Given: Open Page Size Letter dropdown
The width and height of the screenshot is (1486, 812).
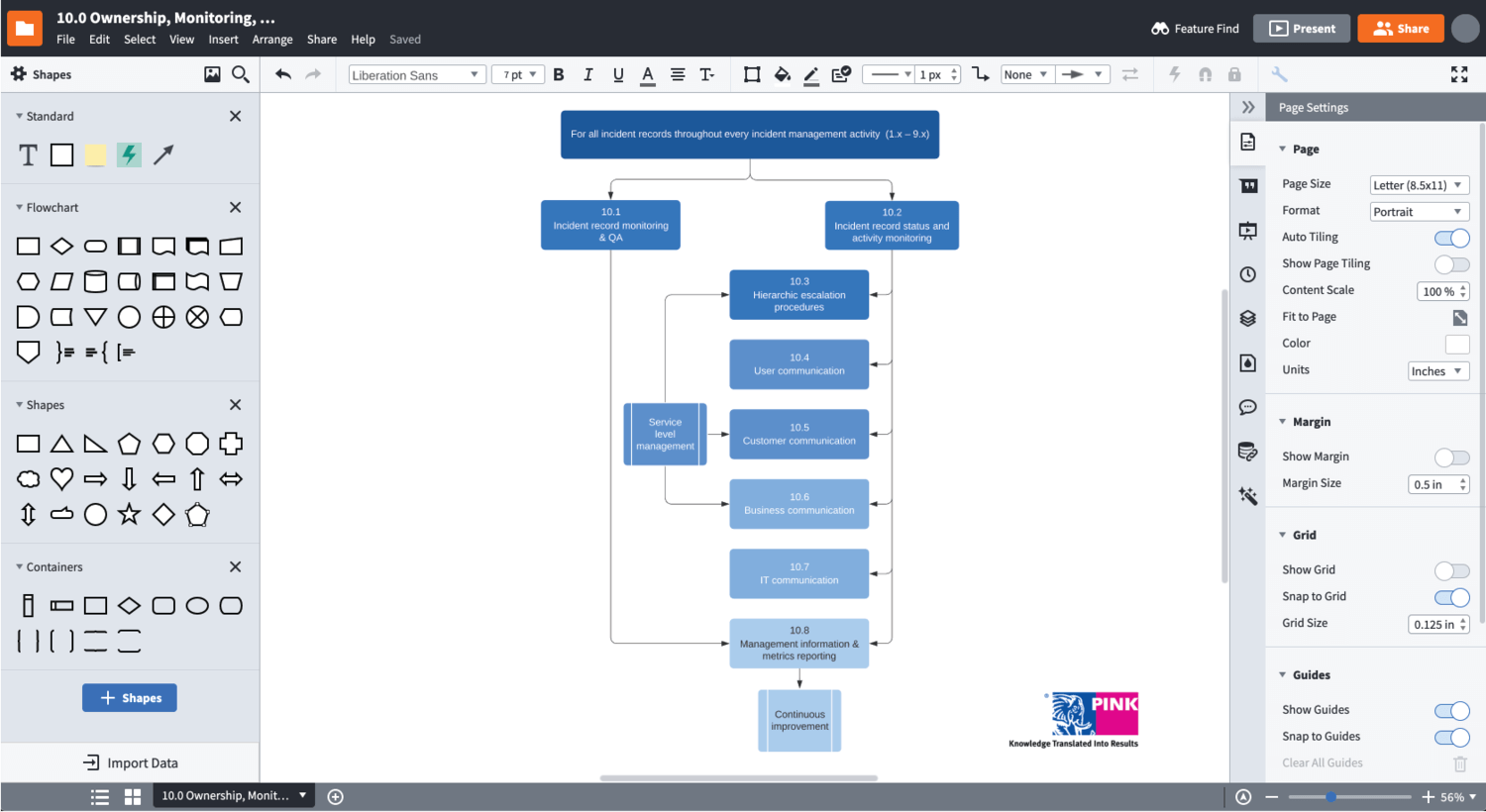Looking at the screenshot, I should [1419, 185].
